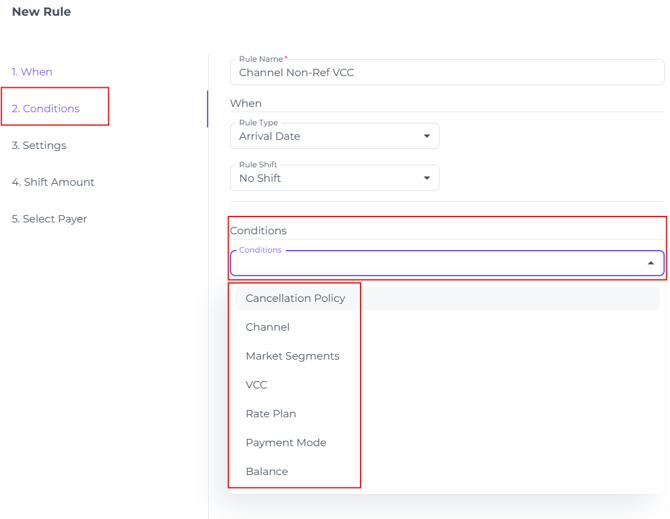Image resolution: width=670 pixels, height=519 pixels.
Task: Click the Rule Type dropdown arrow
Action: (427, 136)
